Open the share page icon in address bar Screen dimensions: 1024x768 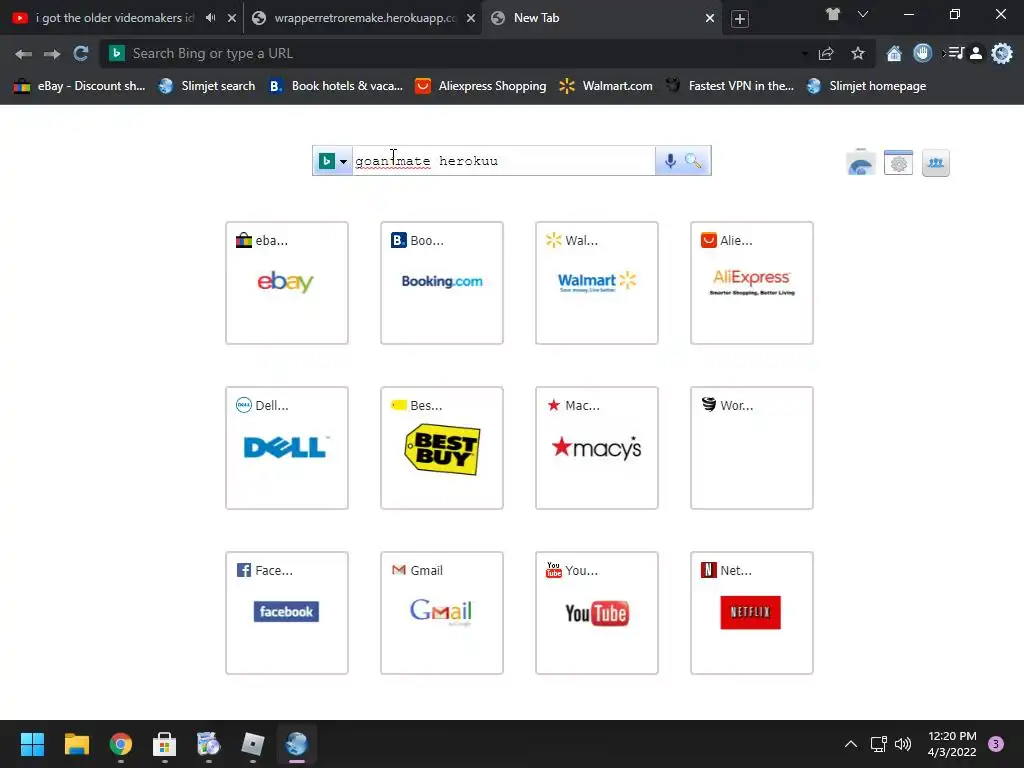[x=826, y=54]
